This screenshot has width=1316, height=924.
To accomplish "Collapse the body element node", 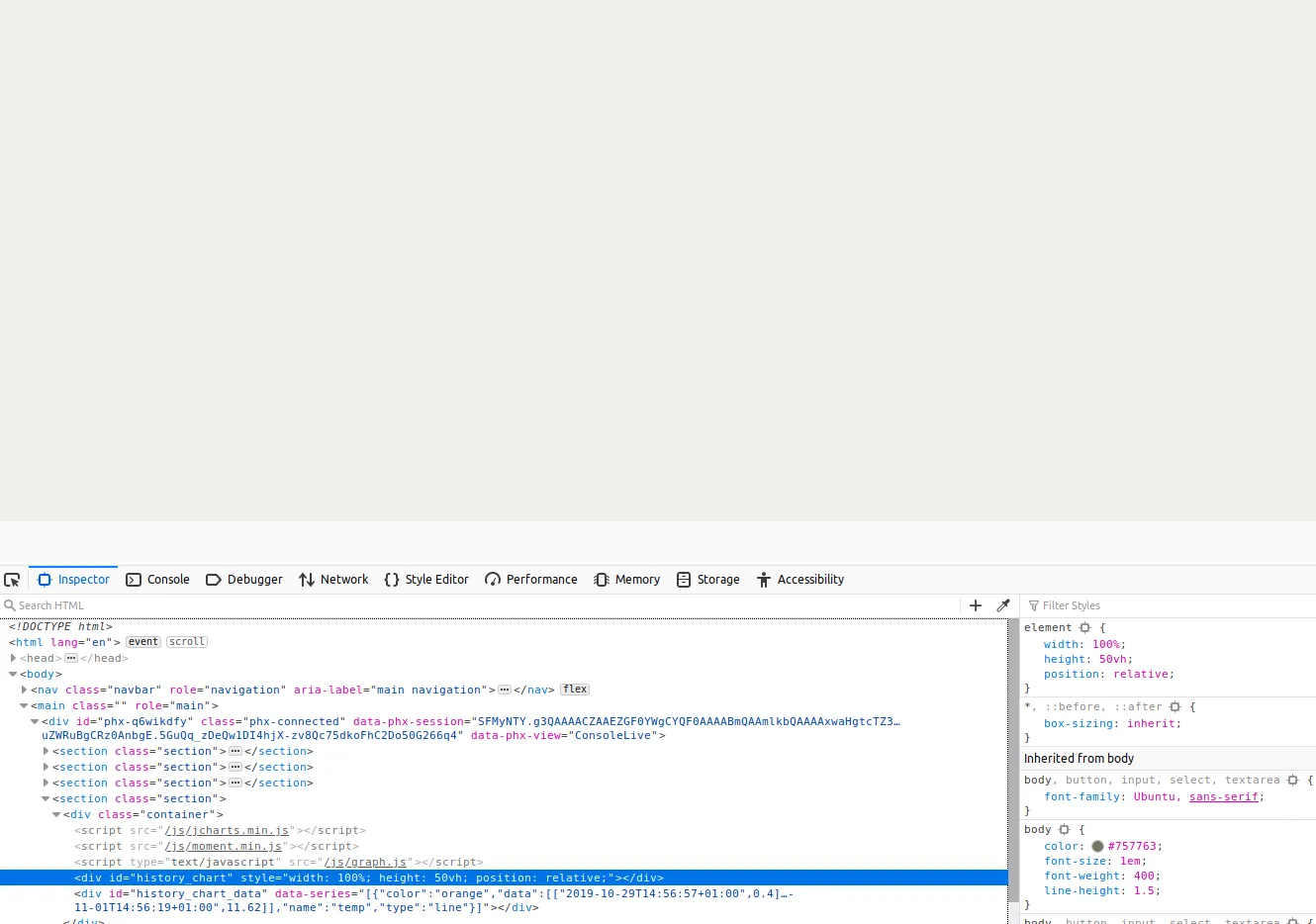I will click(13, 674).
